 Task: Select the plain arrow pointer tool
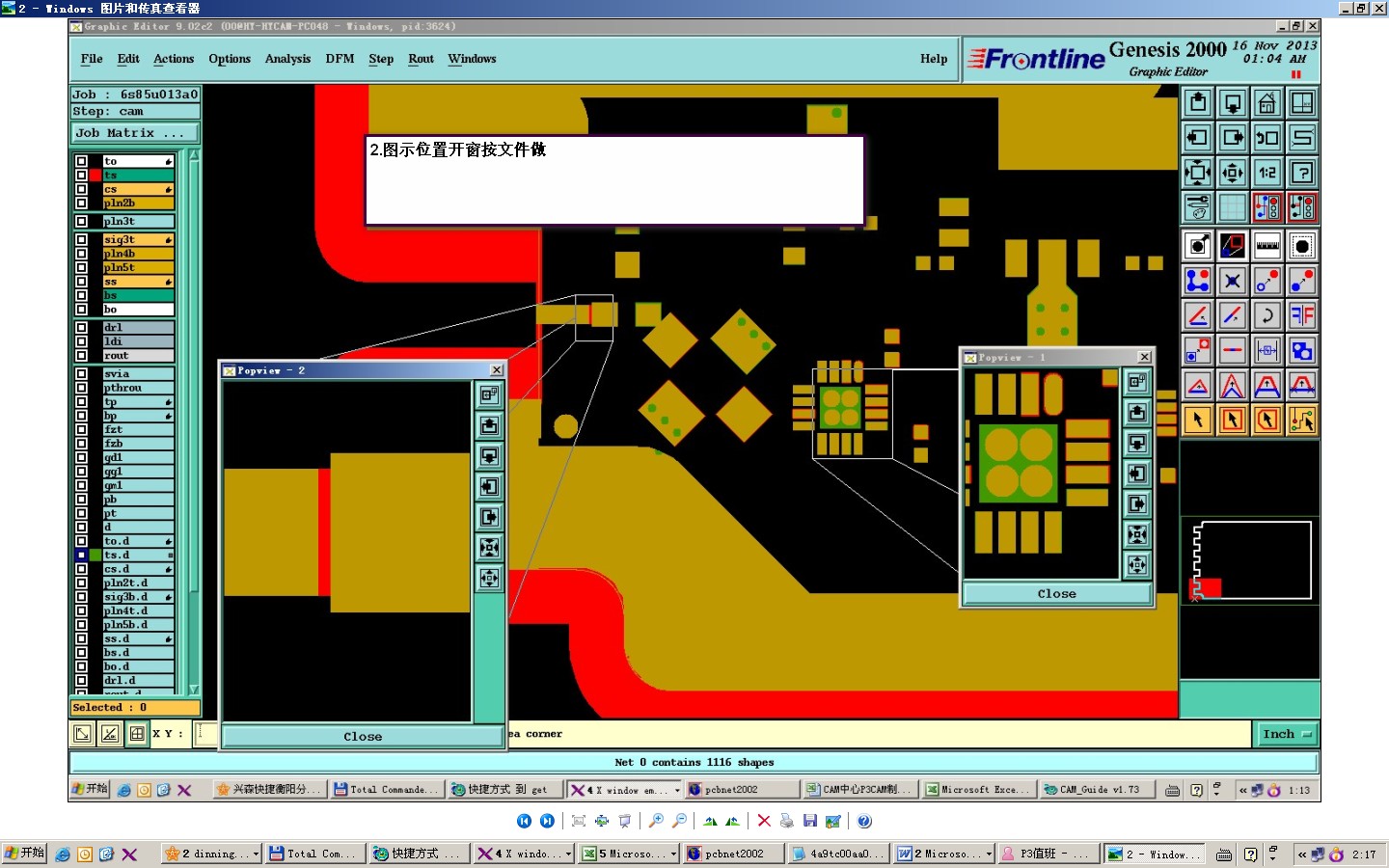click(1197, 420)
